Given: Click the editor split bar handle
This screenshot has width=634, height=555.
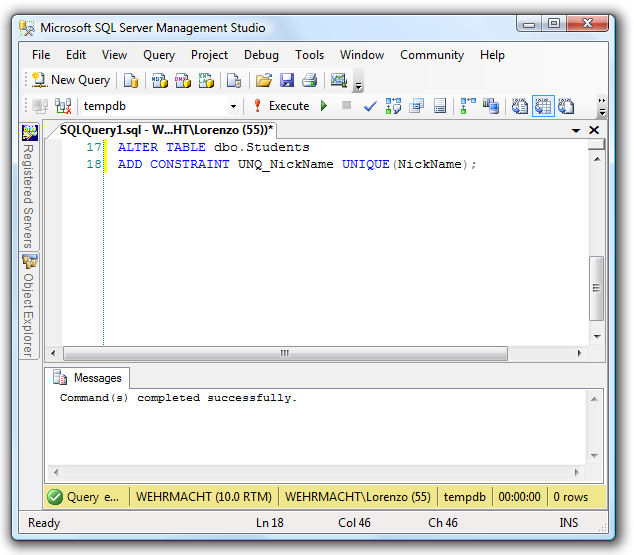Looking at the screenshot, I should 596,144.
